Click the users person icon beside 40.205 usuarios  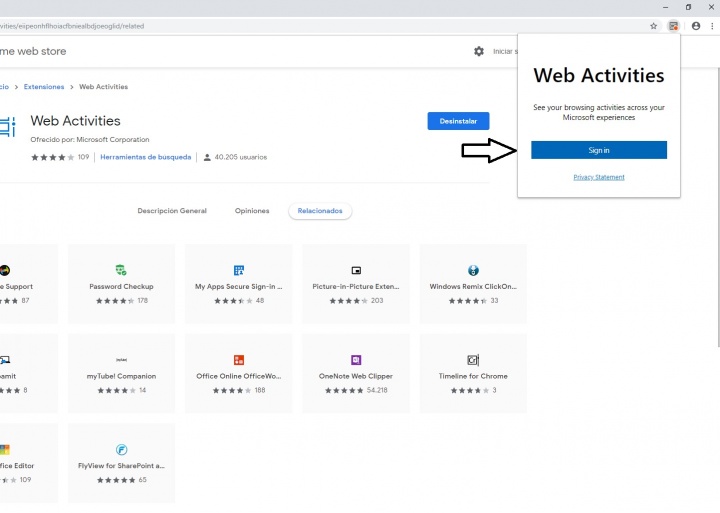tap(207, 157)
